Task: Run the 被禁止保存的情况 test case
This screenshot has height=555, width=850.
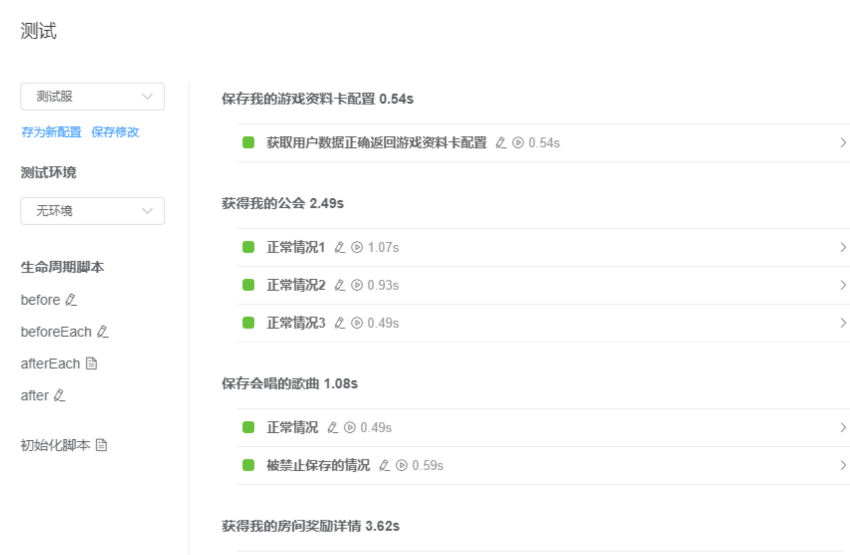Action: tap(402, 465)
